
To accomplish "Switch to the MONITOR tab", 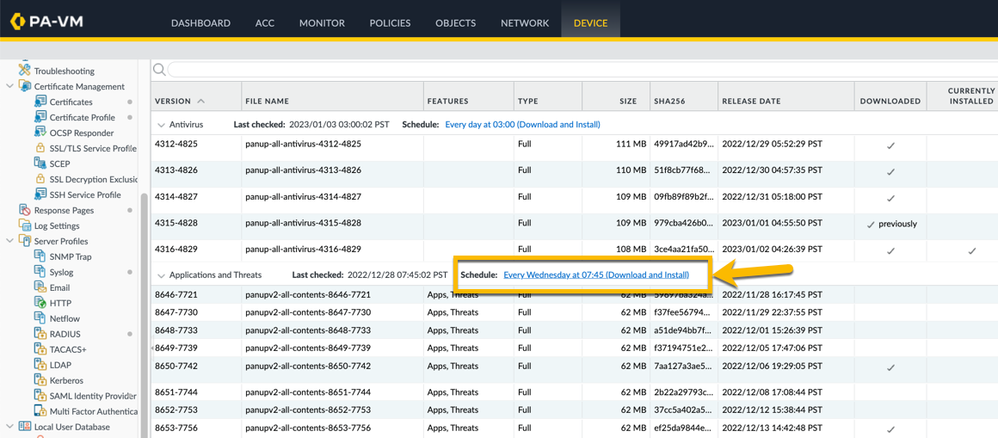I will coord(322,23).
